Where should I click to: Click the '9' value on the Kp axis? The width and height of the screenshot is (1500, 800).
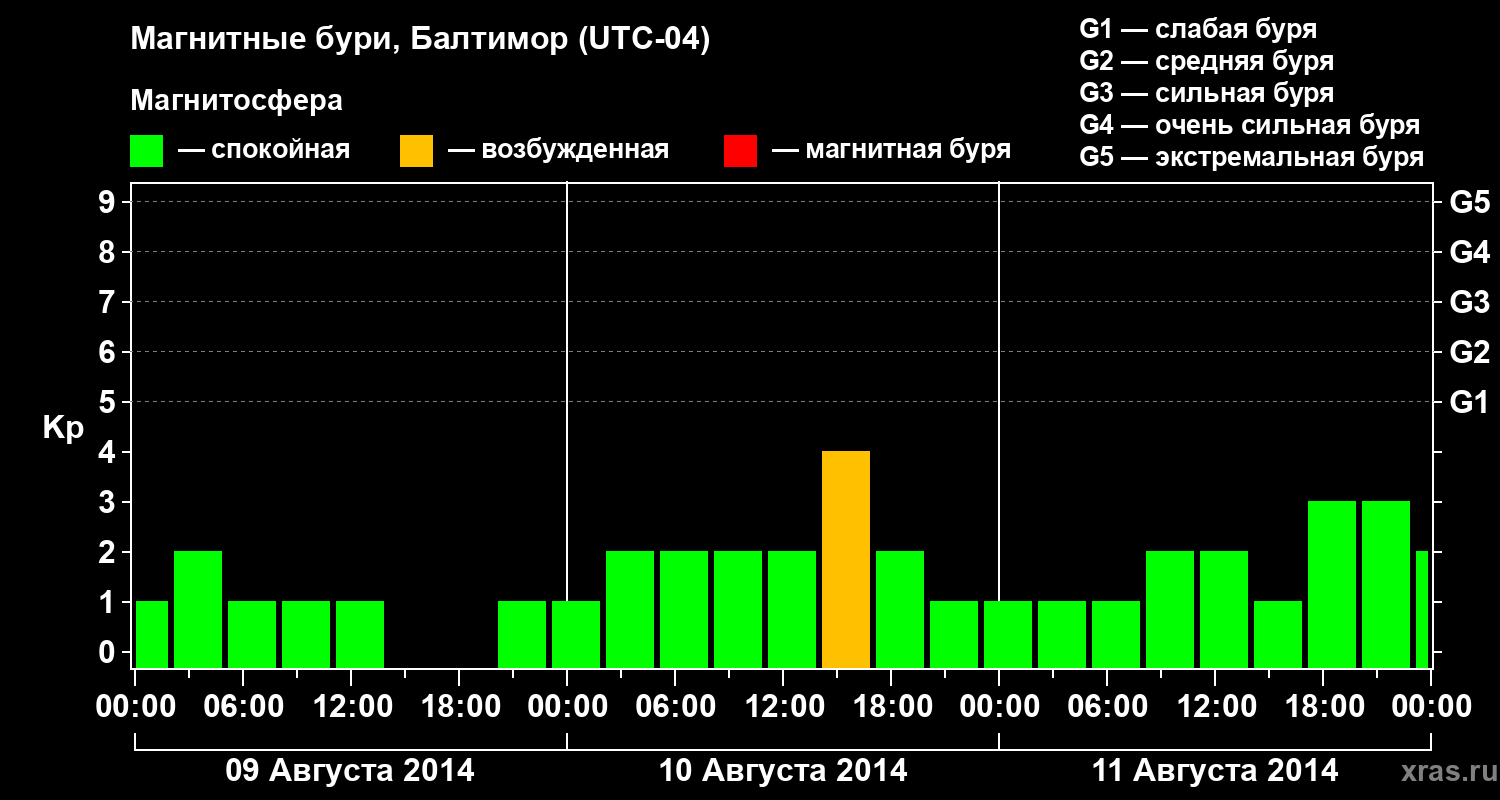tap(109, 202)
